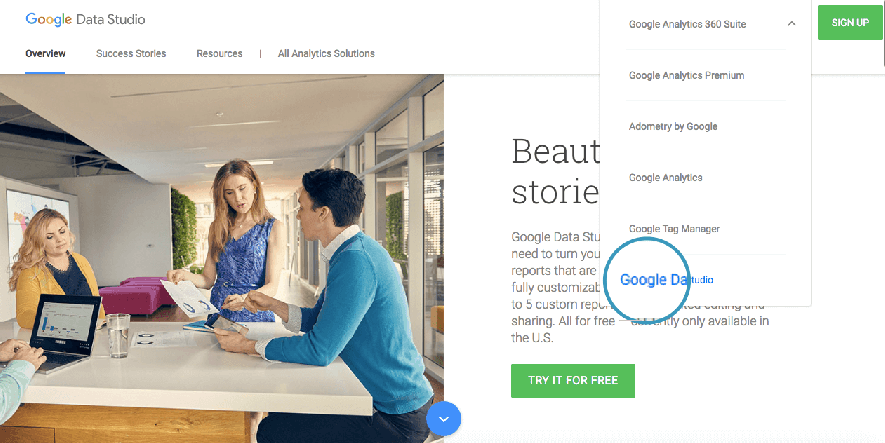Open Google Tag Manager from menu
Image resolution: width=885 pixels, height=443 pixels.
click(x=674, y=229)
